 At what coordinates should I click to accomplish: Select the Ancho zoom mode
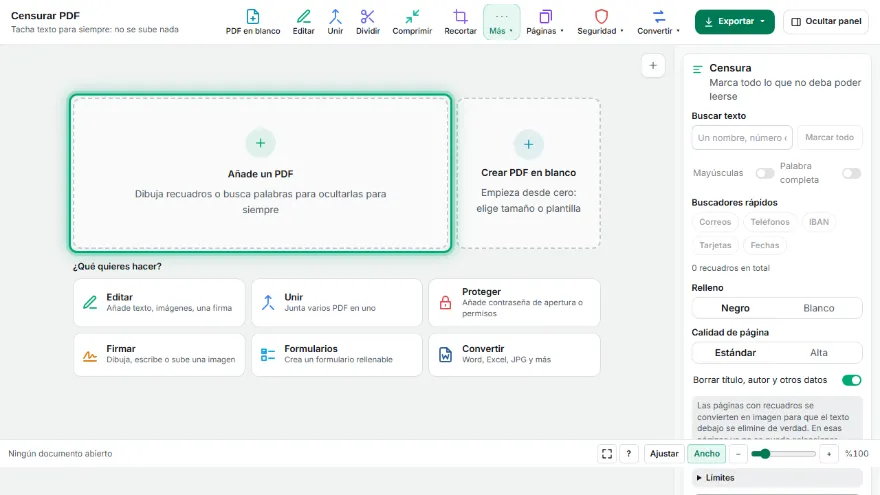coord(707,453)
